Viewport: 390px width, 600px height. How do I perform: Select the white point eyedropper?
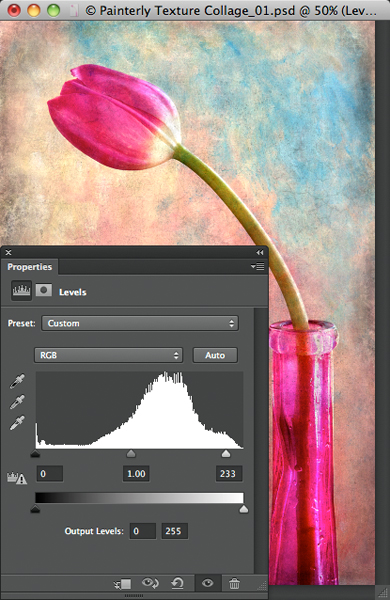click(x=17, y=423)
